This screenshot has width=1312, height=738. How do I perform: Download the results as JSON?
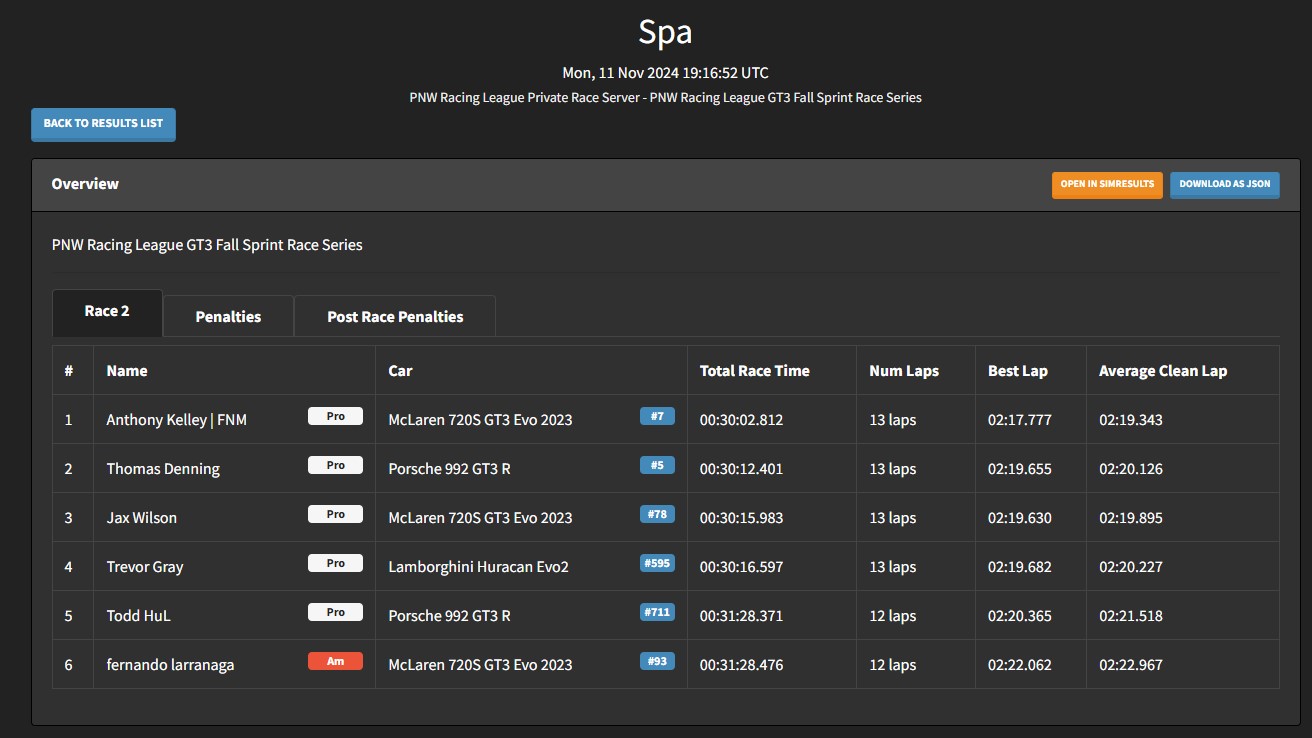[x=1225, y=185]
